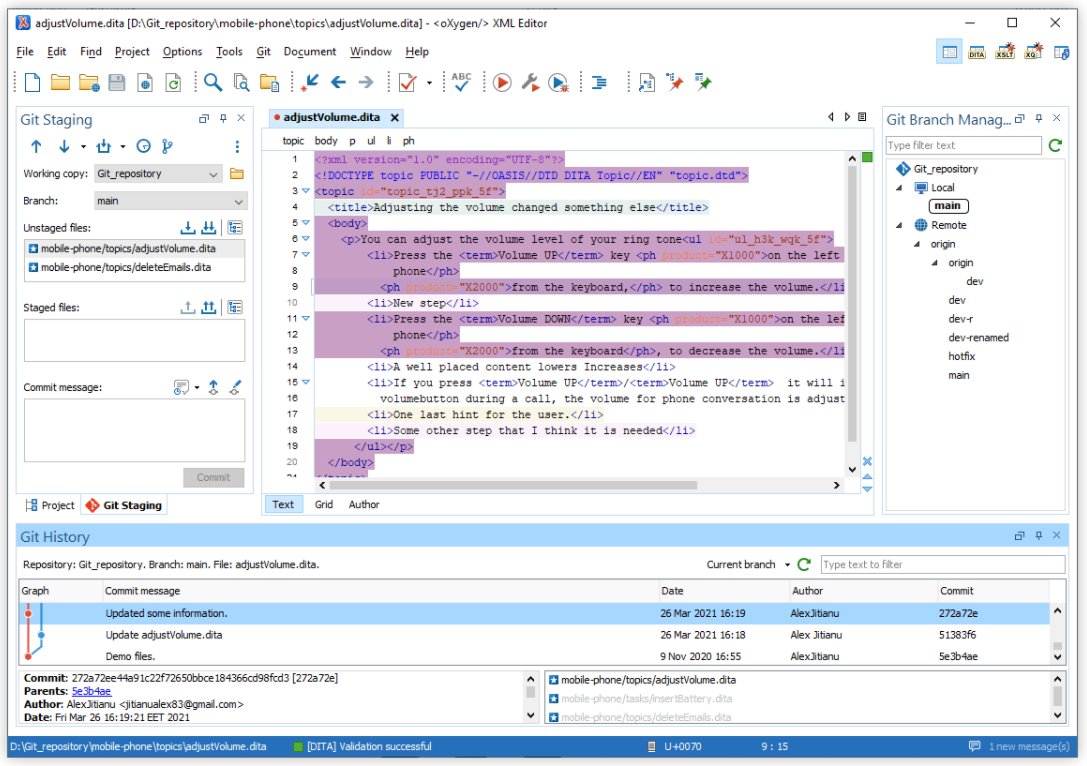Image resolution: width=1087 pixels, height=766 pixels.
Task: Open parent commit 5e3b4ae link
Action: tap(91, 691)
